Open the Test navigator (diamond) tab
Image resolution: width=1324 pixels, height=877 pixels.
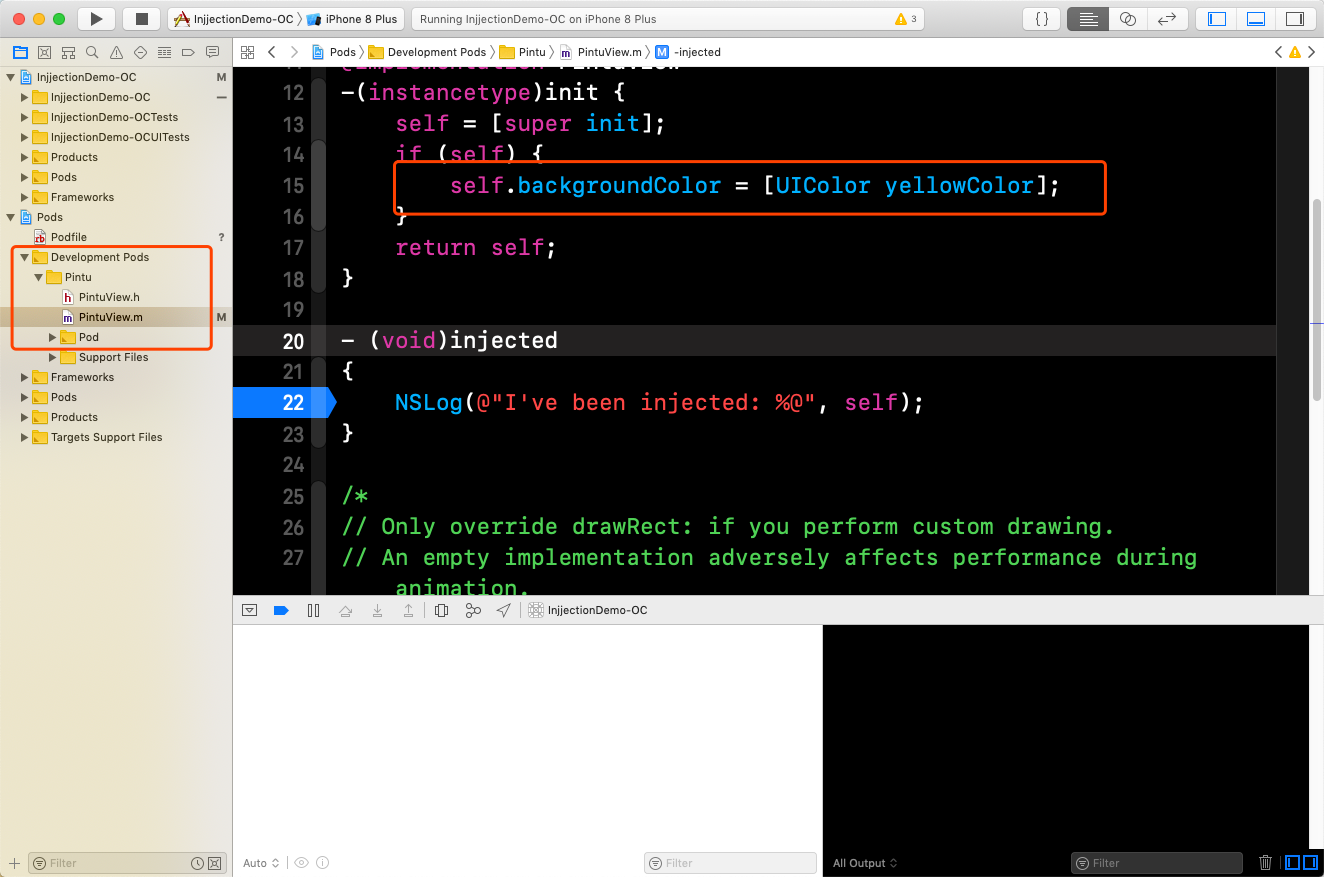click(140, 52)
